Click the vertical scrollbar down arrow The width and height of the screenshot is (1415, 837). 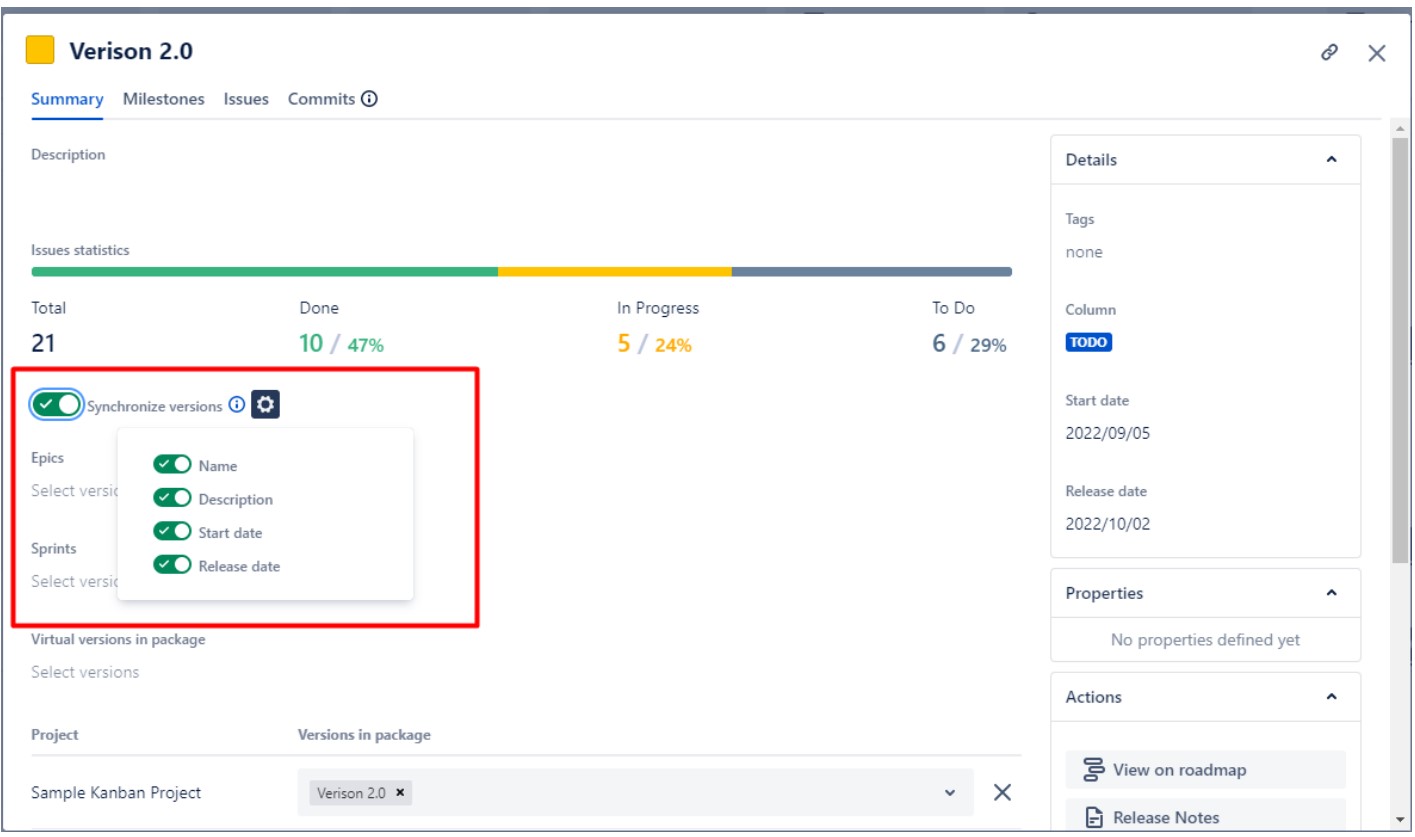(1400, 818)
